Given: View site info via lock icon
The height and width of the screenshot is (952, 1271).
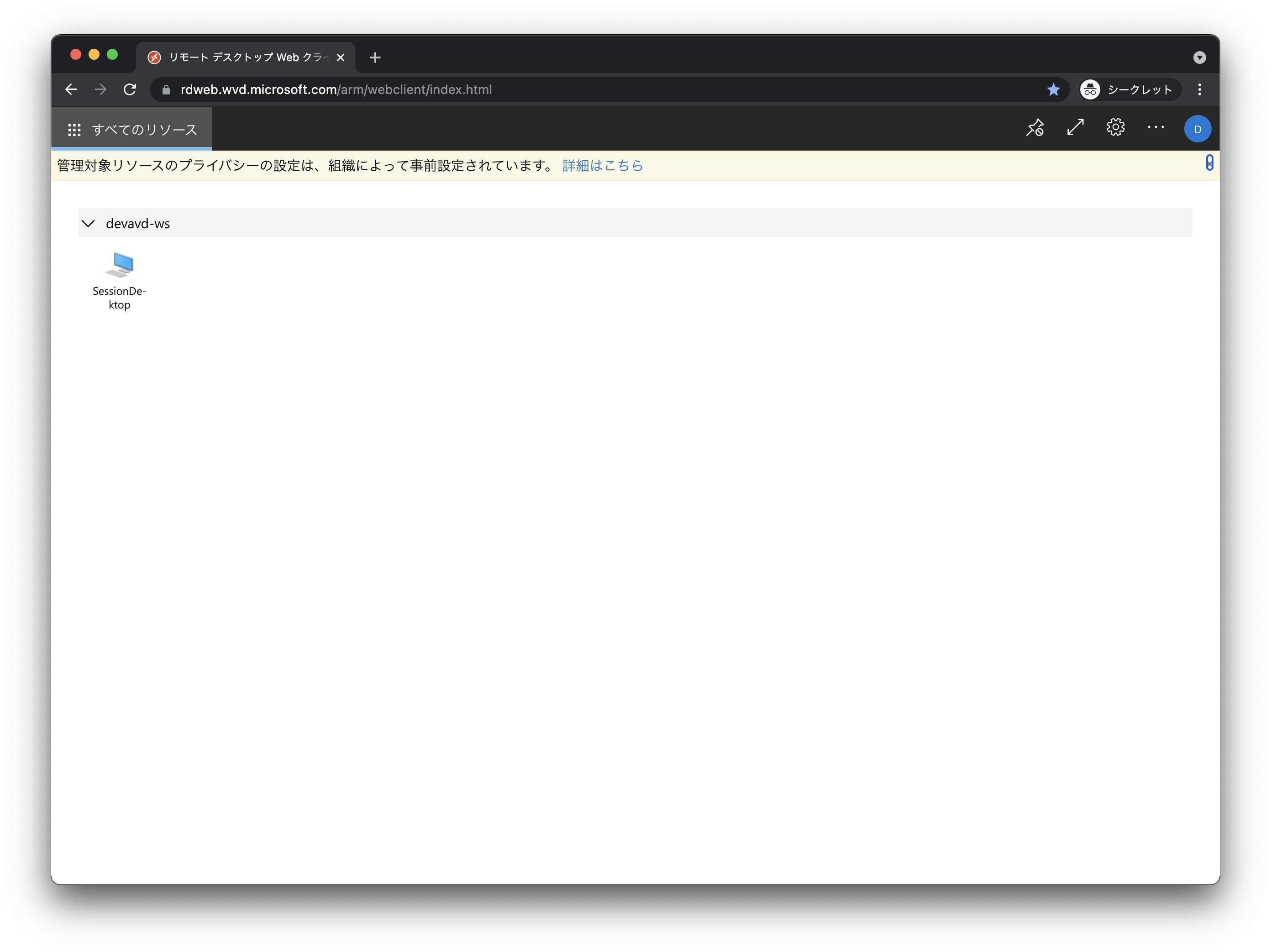Looking at the screenshot, I should [x=166, y=89].
